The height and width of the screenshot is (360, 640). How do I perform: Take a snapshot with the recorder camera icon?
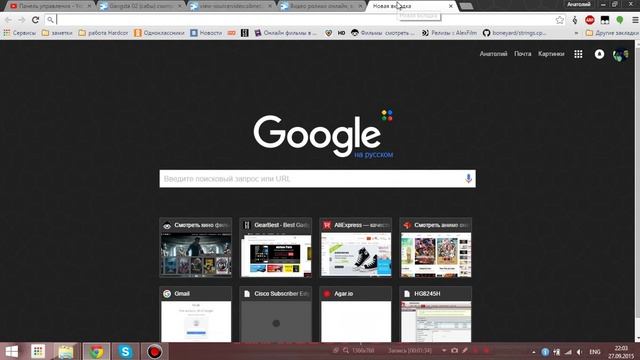454,350
